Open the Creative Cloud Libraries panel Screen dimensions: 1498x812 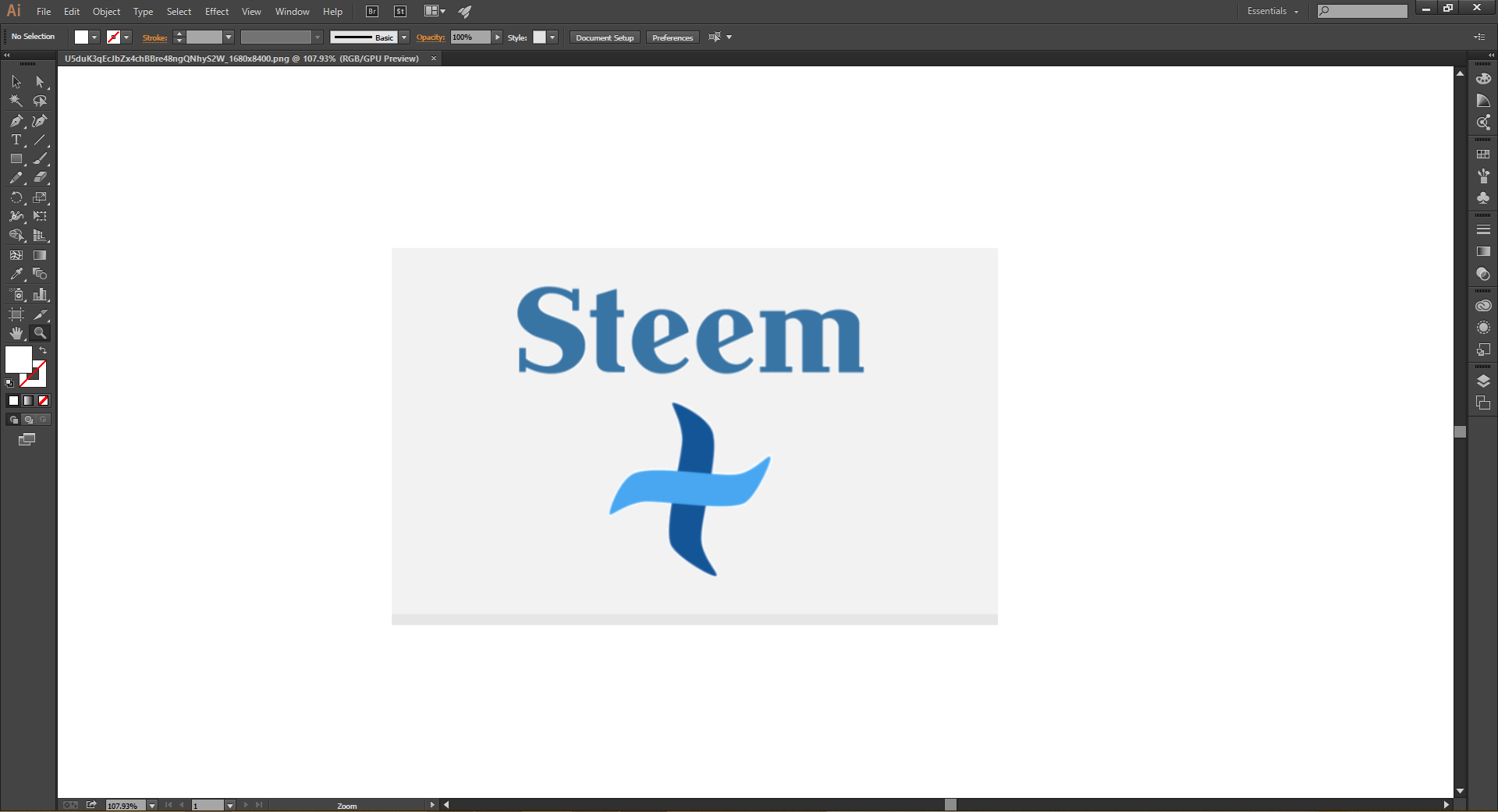click(x=1483, y=306)
